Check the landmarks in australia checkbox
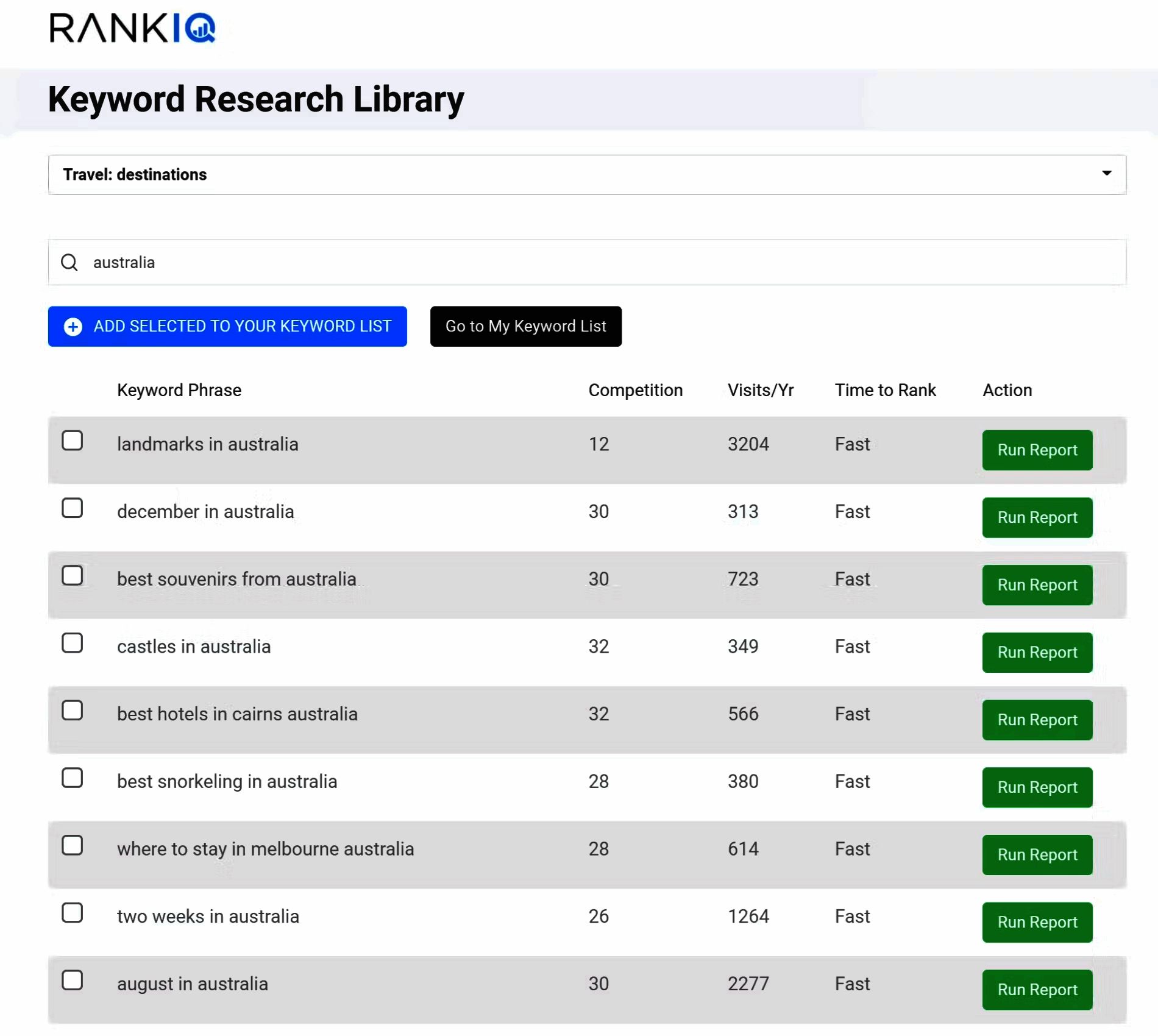The image size is (1158, 1036). pyautogui.click(x=73, y=441)
